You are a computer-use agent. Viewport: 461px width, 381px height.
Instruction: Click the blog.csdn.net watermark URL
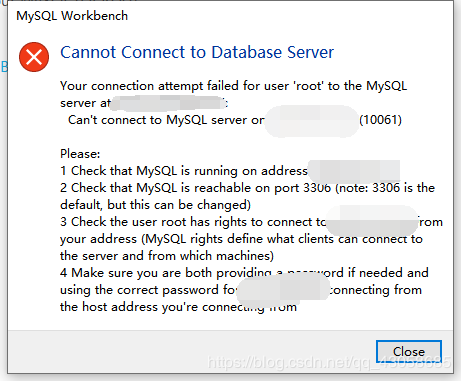coord(329,362)
